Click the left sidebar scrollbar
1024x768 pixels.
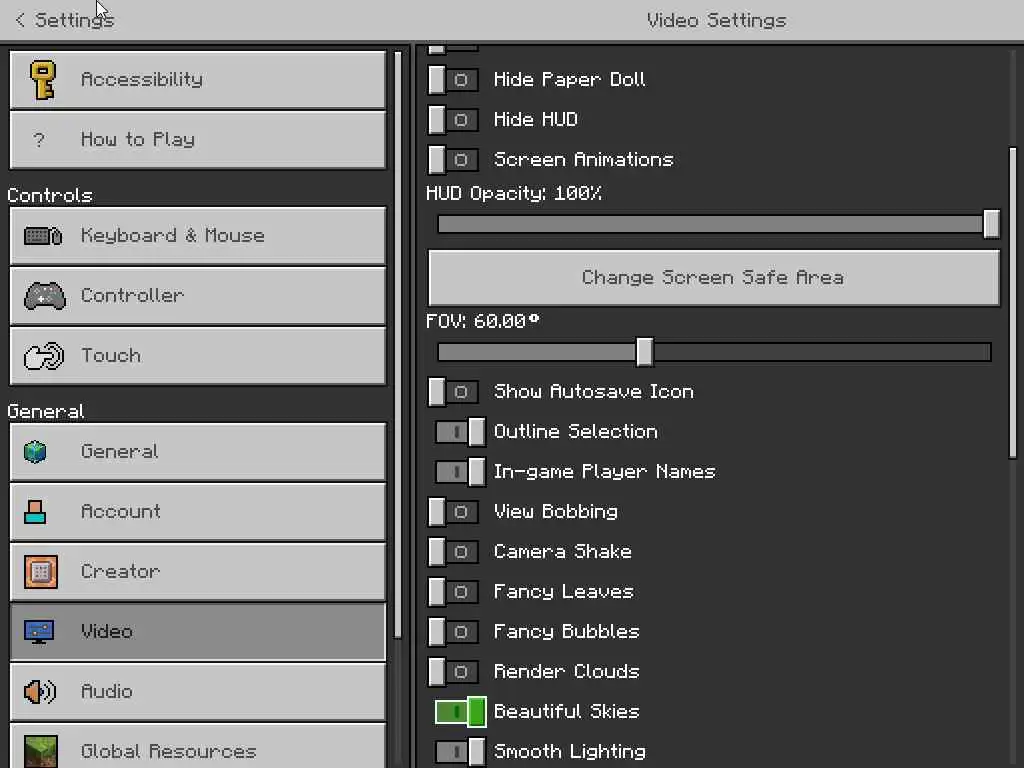coord(398,344)
